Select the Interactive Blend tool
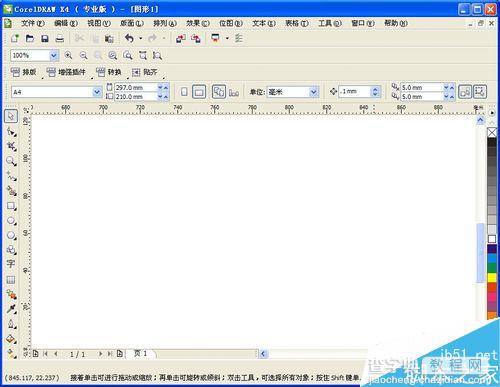Image resolution: width=500 pixels, height=387 pixels. pos(11,294)
